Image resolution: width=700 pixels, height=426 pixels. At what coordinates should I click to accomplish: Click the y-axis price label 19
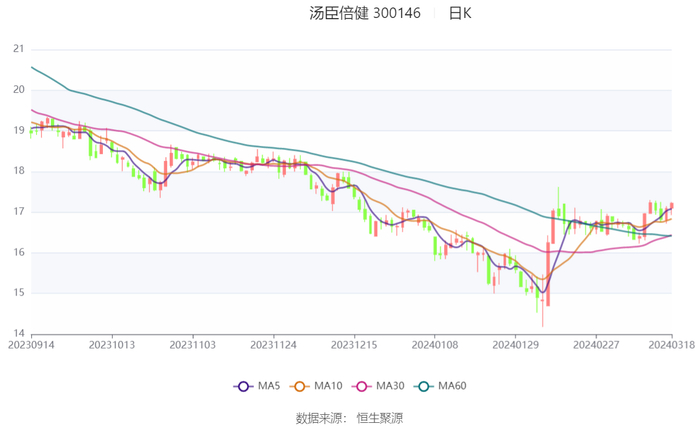[x=18, y=130]
